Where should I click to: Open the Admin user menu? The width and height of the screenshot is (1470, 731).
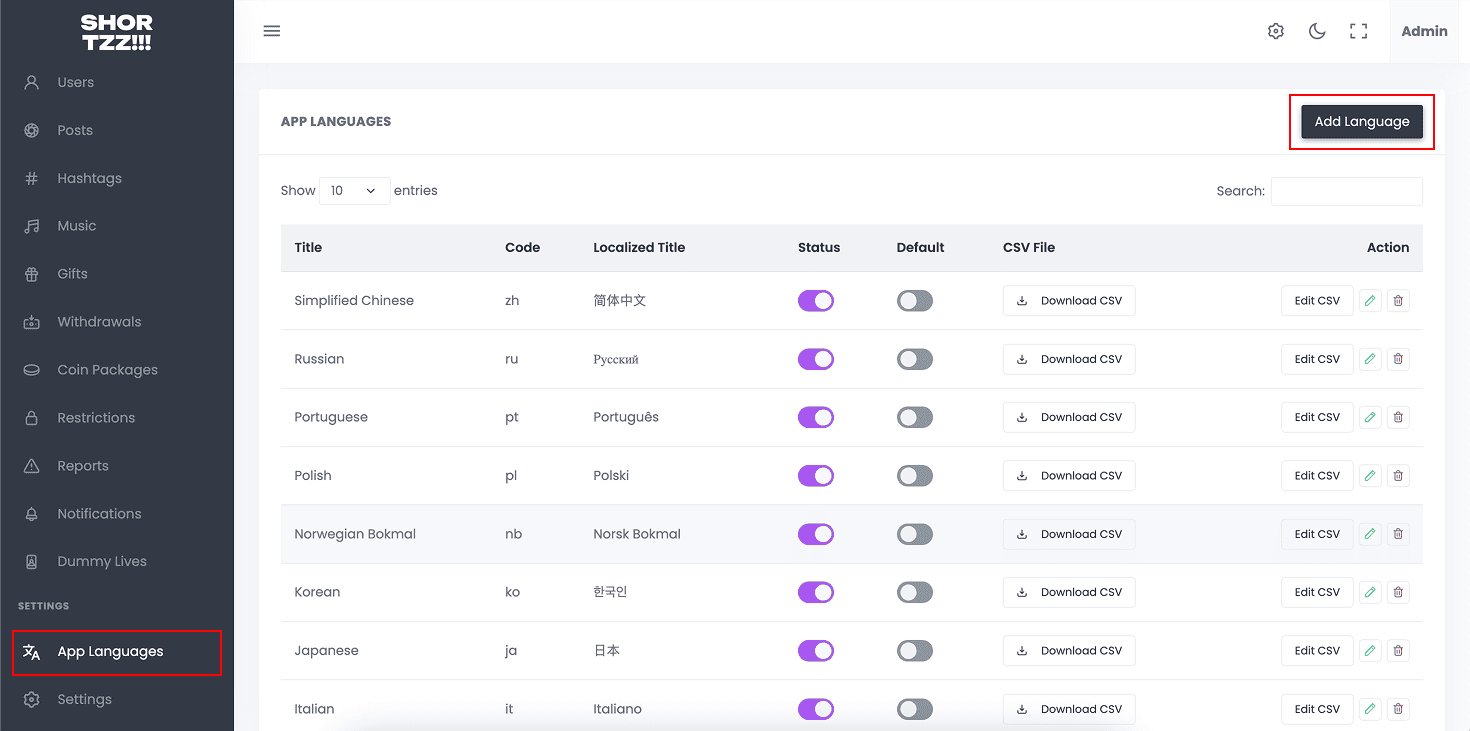point(1424,31)
